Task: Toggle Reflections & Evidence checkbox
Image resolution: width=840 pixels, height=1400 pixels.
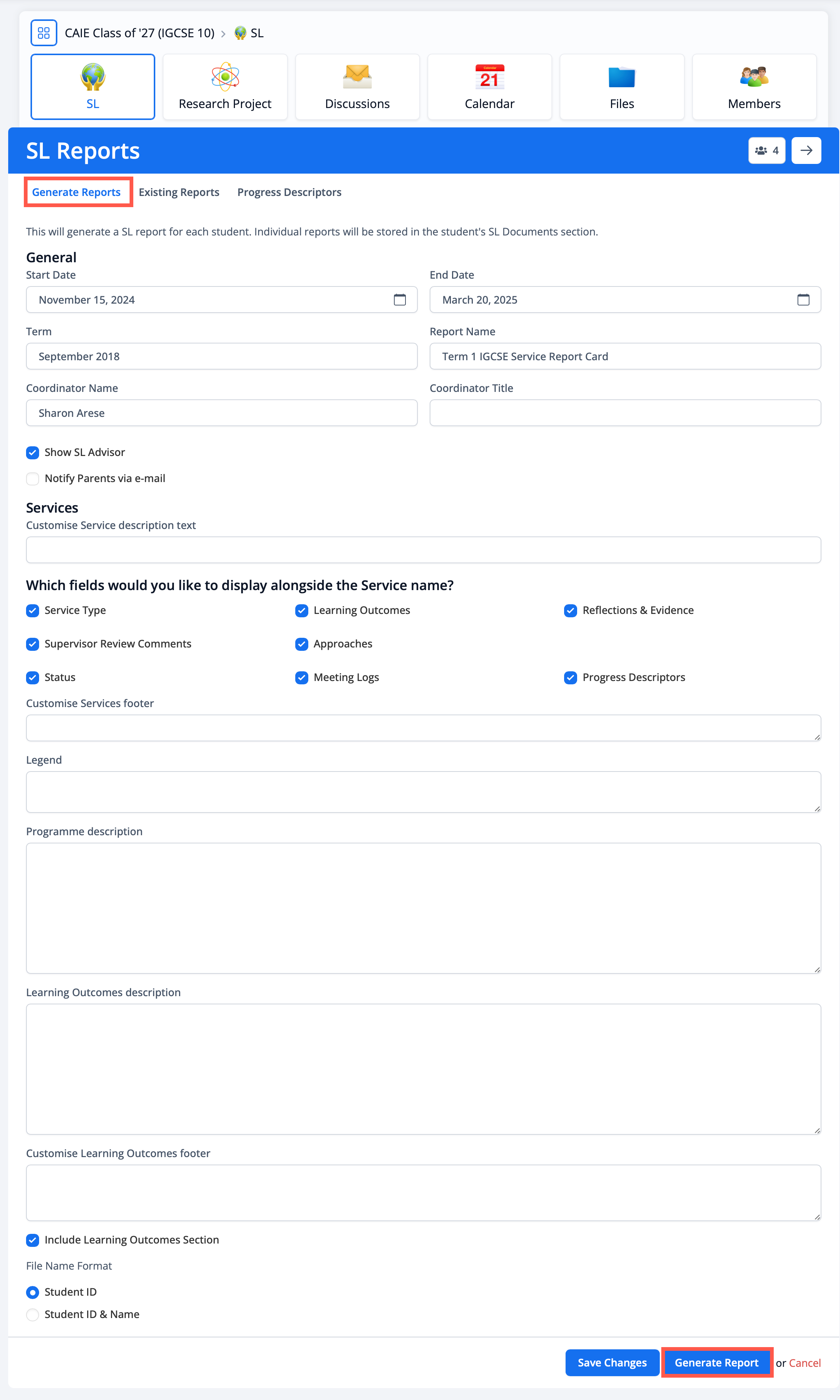Action: coord(570,611)
